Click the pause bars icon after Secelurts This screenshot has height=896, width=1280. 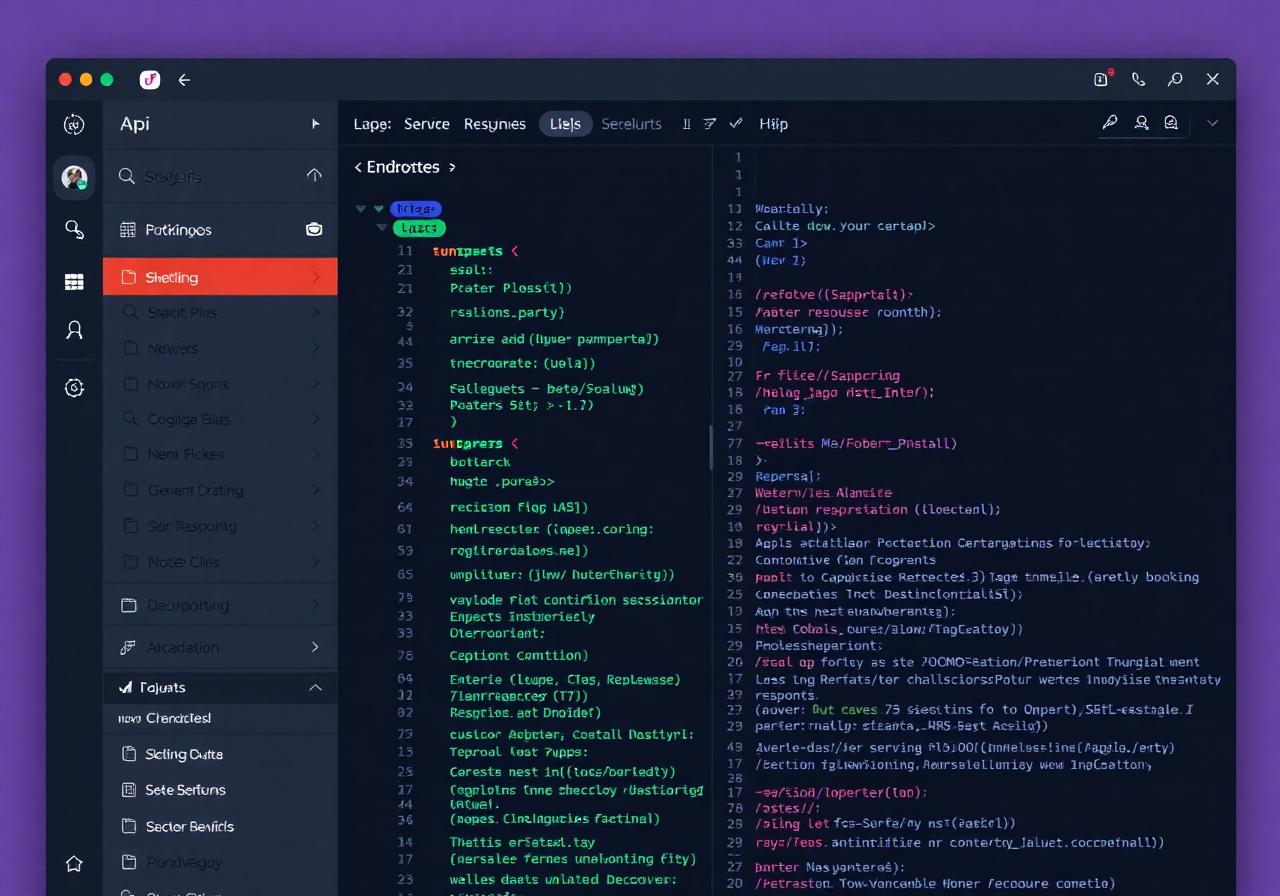pyautogui.click(x=686, y=124)
